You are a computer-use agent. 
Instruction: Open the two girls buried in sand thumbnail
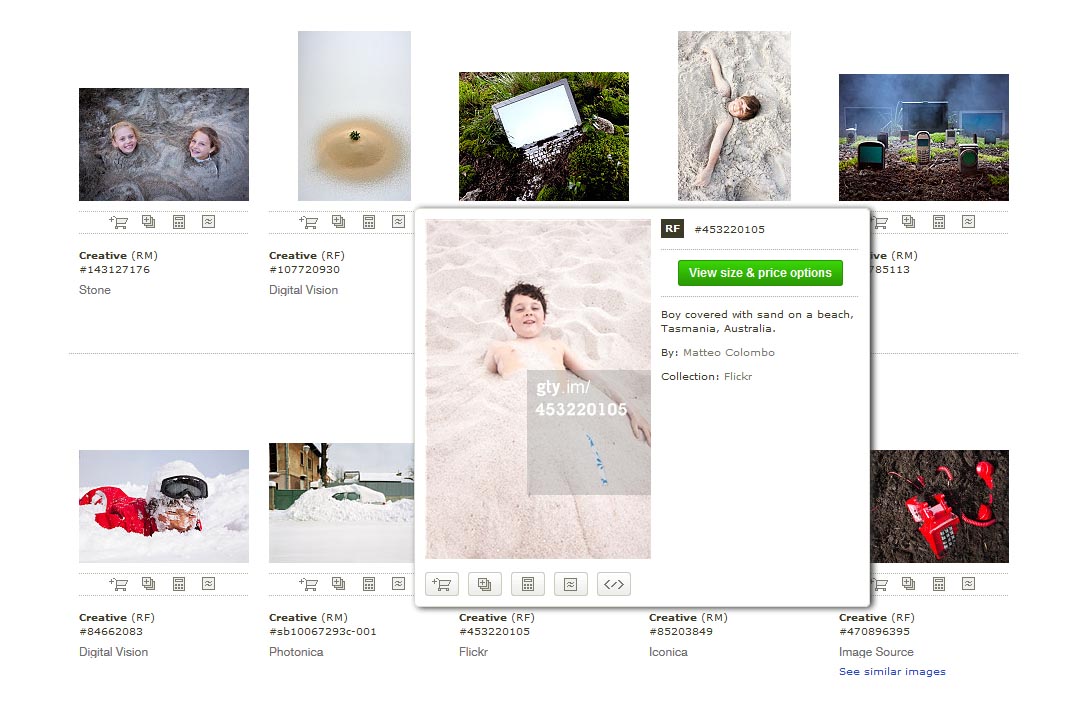click(164, 145)
